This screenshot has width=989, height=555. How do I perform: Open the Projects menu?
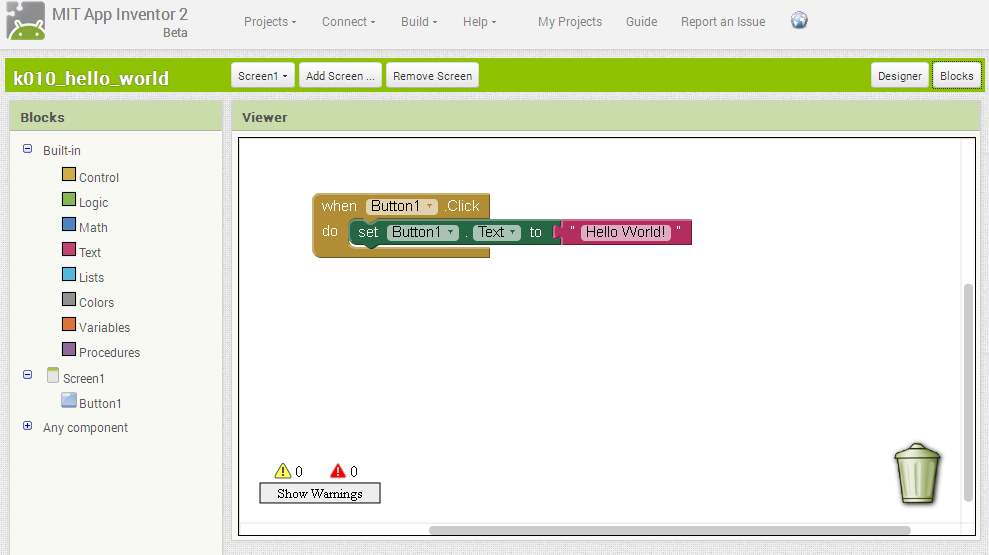click(x=270, y=21)
